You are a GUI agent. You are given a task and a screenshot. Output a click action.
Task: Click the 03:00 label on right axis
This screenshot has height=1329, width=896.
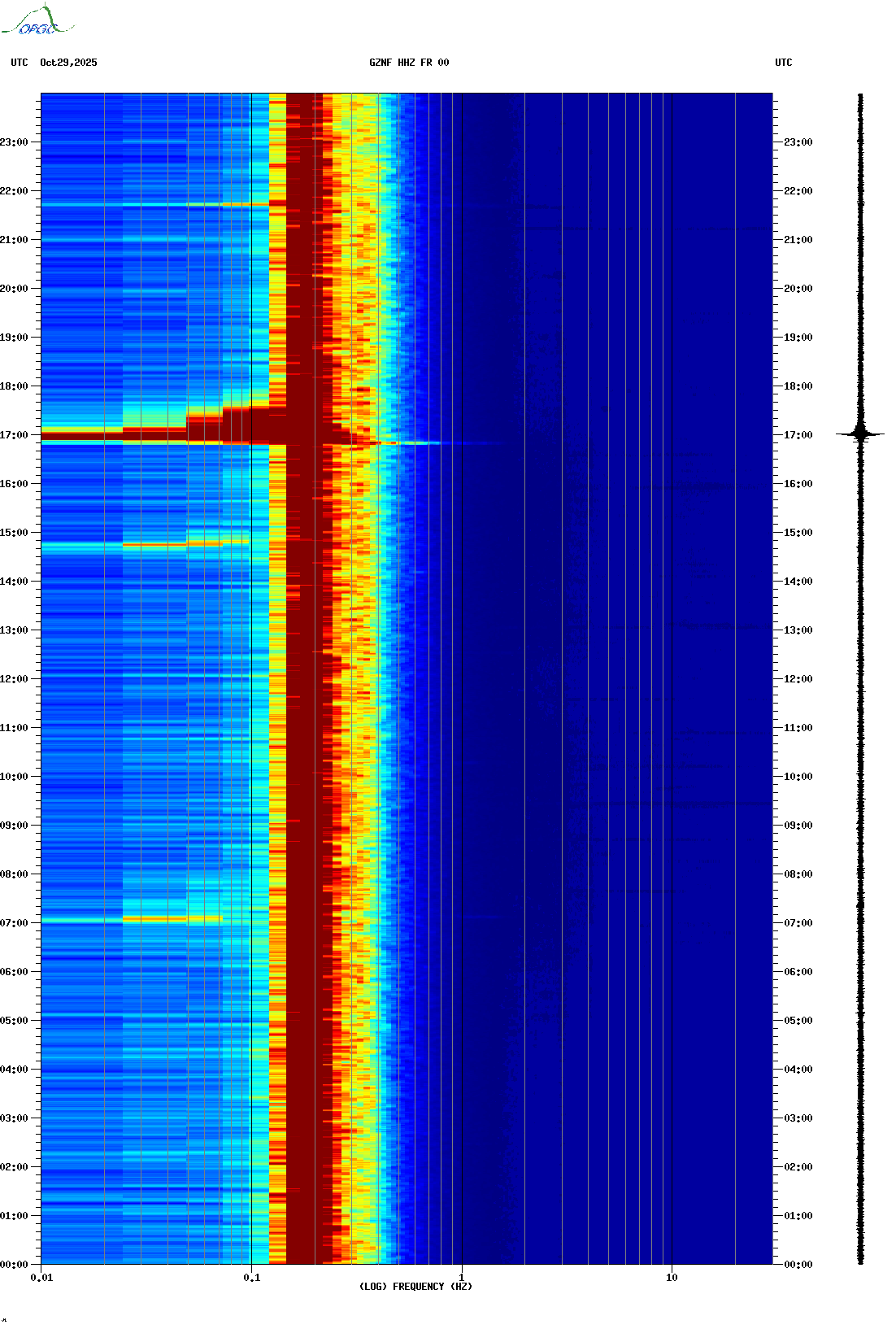tap(798, 1118)
